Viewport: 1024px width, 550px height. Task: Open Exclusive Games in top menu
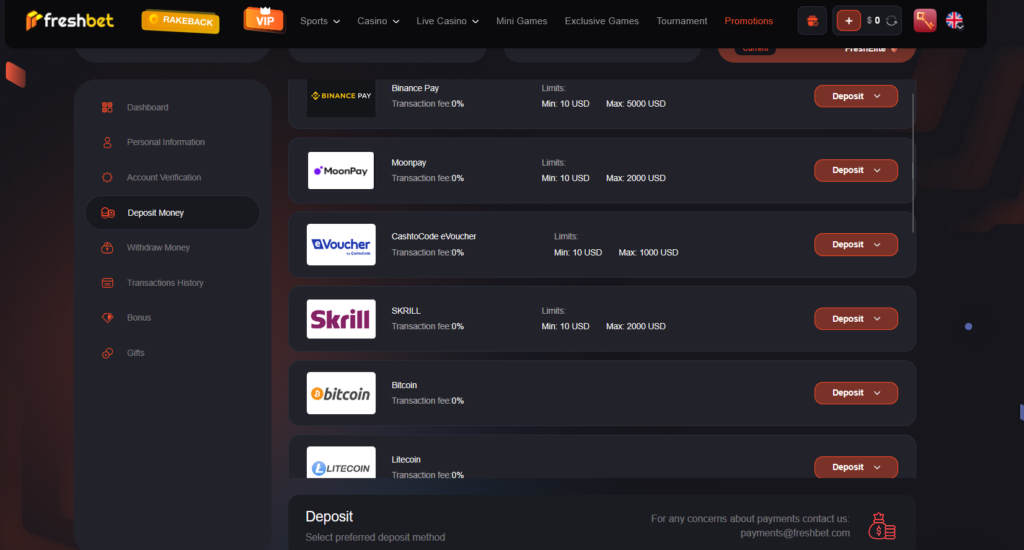601,21
